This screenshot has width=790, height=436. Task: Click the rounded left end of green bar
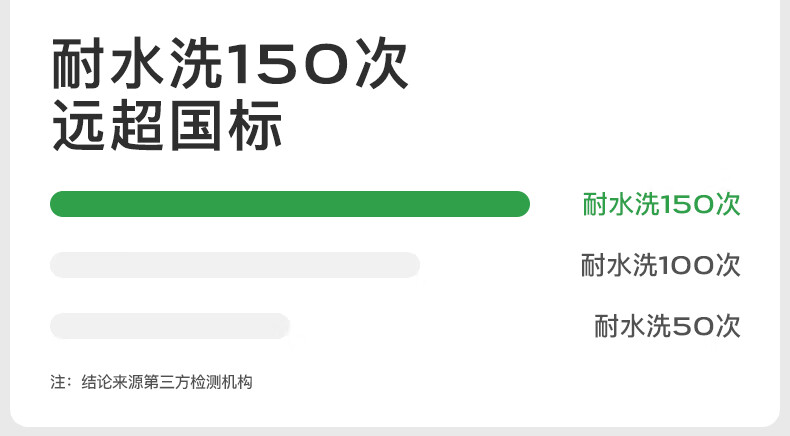pos(61,204)
